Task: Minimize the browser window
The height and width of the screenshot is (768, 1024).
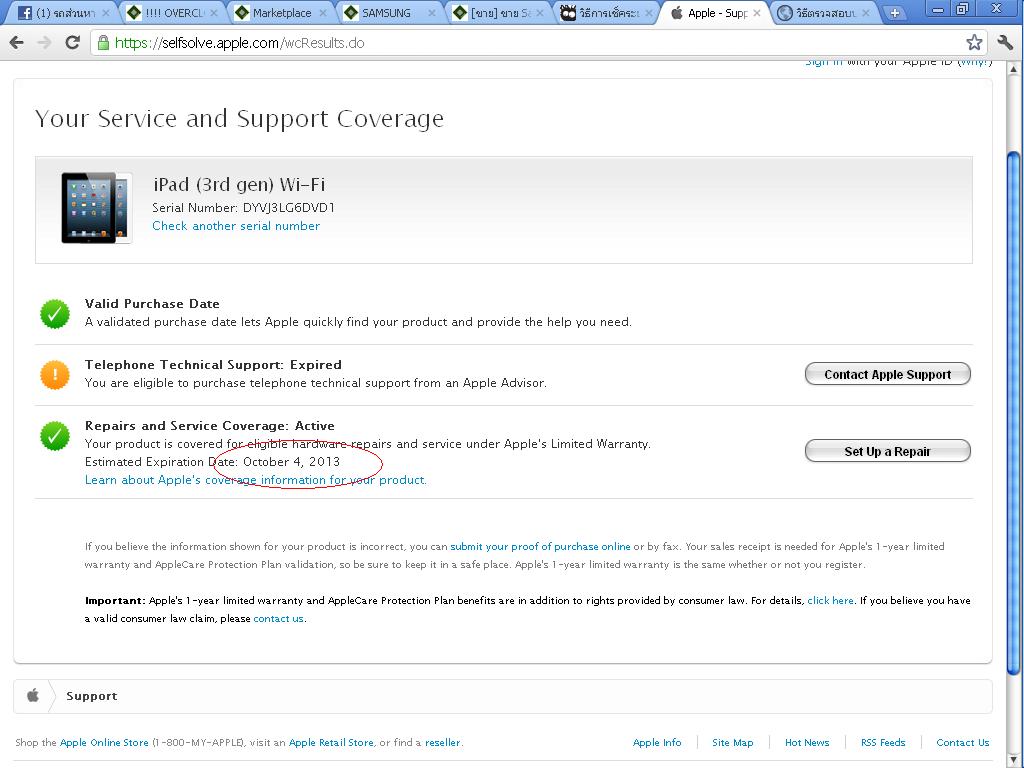Action: [938, 9]
